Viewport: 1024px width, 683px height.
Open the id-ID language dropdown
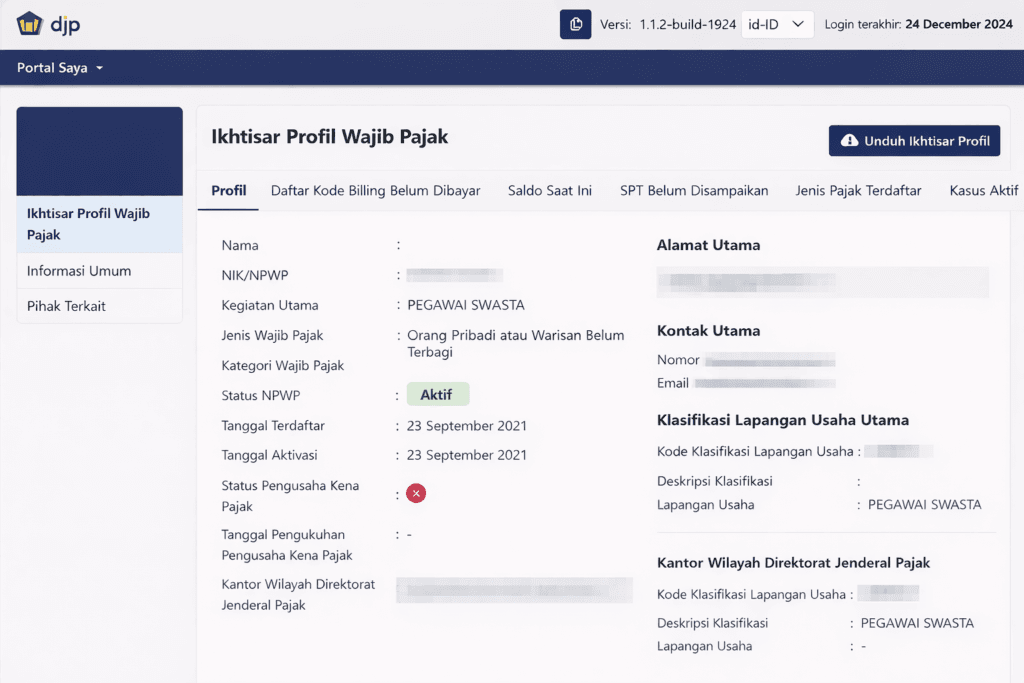(x=777, y=25)
